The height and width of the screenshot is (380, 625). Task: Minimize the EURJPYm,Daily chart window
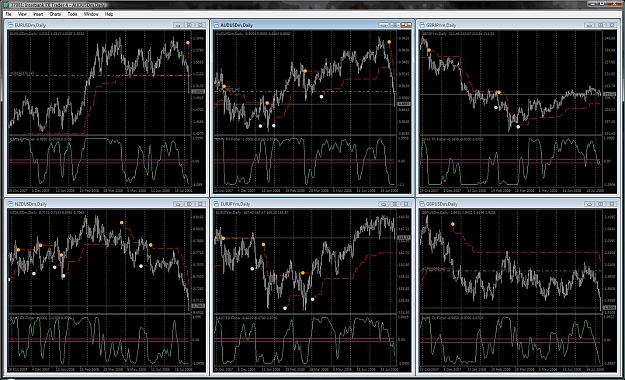pos(383,204)
